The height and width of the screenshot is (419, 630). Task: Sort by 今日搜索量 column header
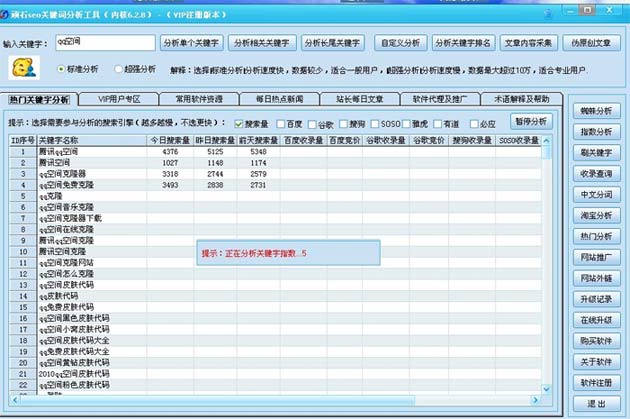170,140
